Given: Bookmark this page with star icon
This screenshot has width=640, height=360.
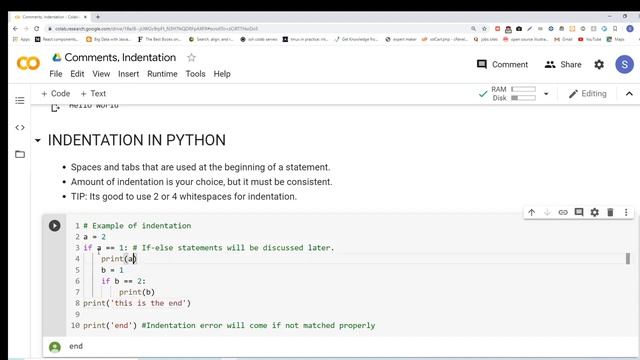Looking at the screenshot, I should tap(484, 29).
